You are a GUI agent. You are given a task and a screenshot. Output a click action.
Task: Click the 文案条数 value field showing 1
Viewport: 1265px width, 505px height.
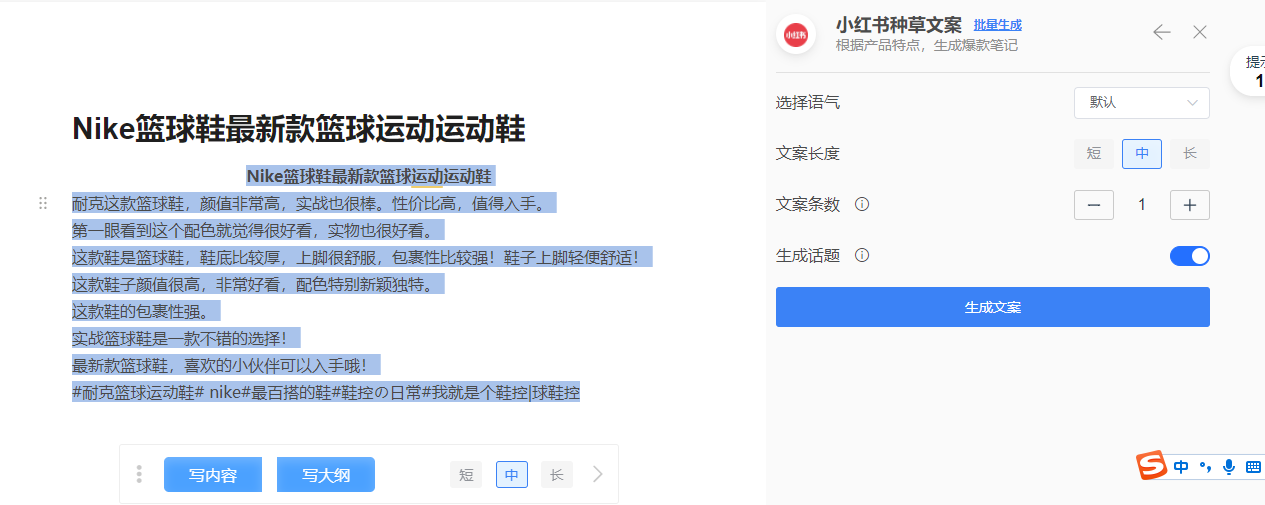pyautogui.click(x=1142, y=205)
